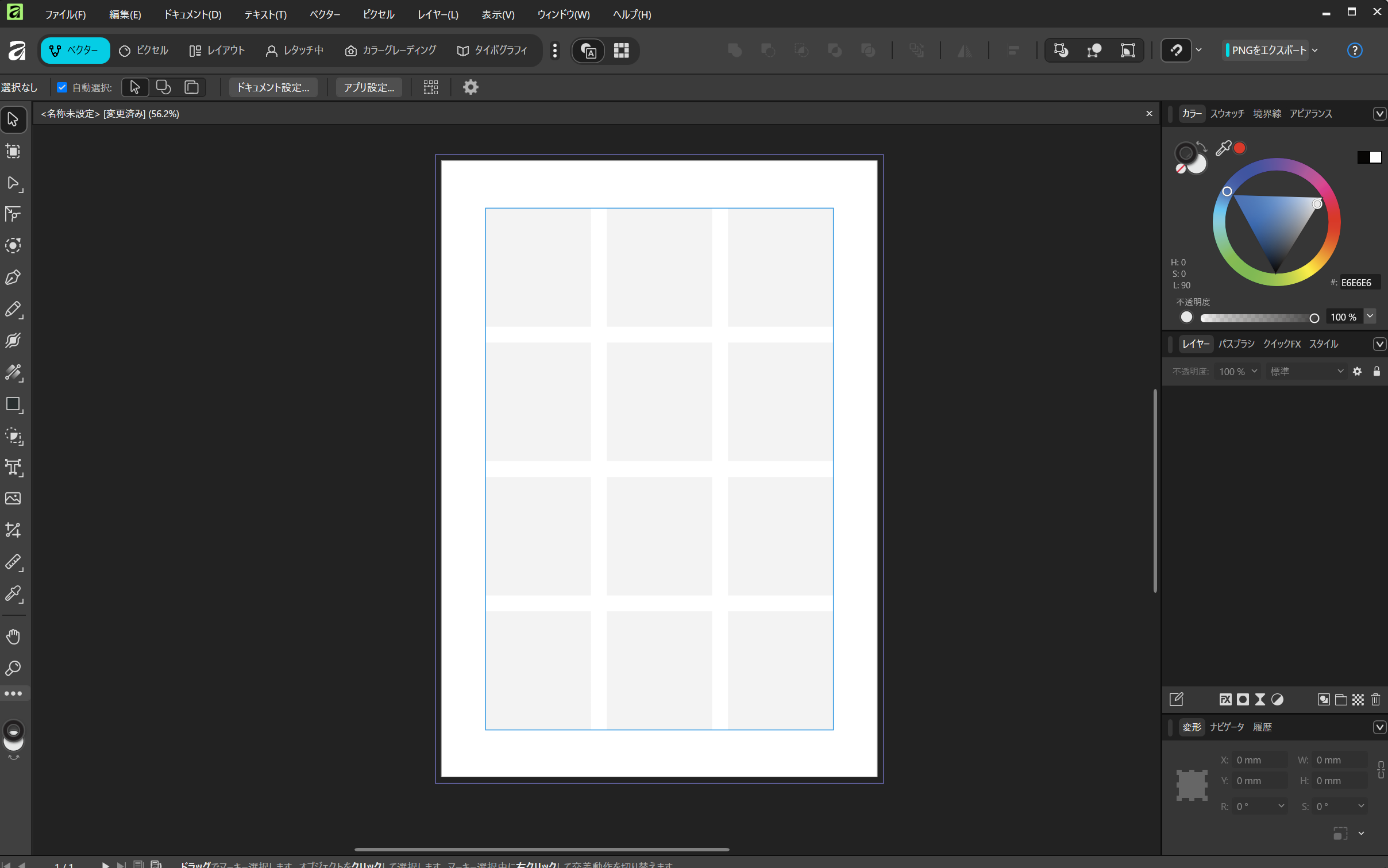Click the trash delete layer icon
This screenshot has height=868, width=1388.
[1375, 699]
